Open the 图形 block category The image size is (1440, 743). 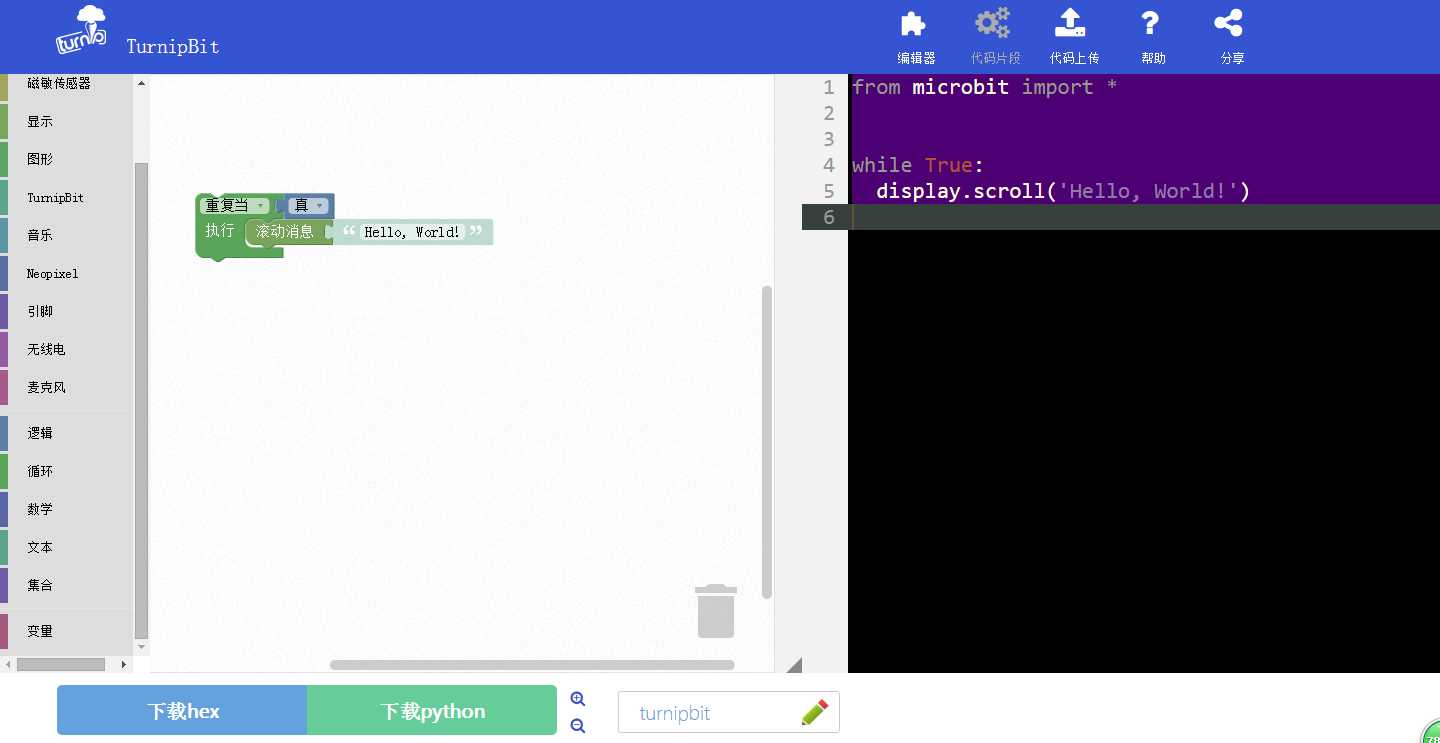tap(66, 159)
